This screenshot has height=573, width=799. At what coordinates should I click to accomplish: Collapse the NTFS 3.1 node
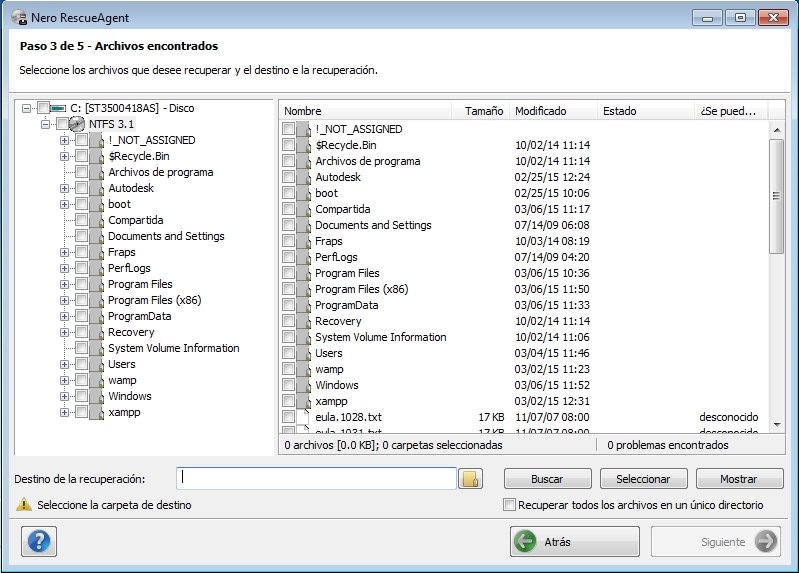click(x=45, y=124)
